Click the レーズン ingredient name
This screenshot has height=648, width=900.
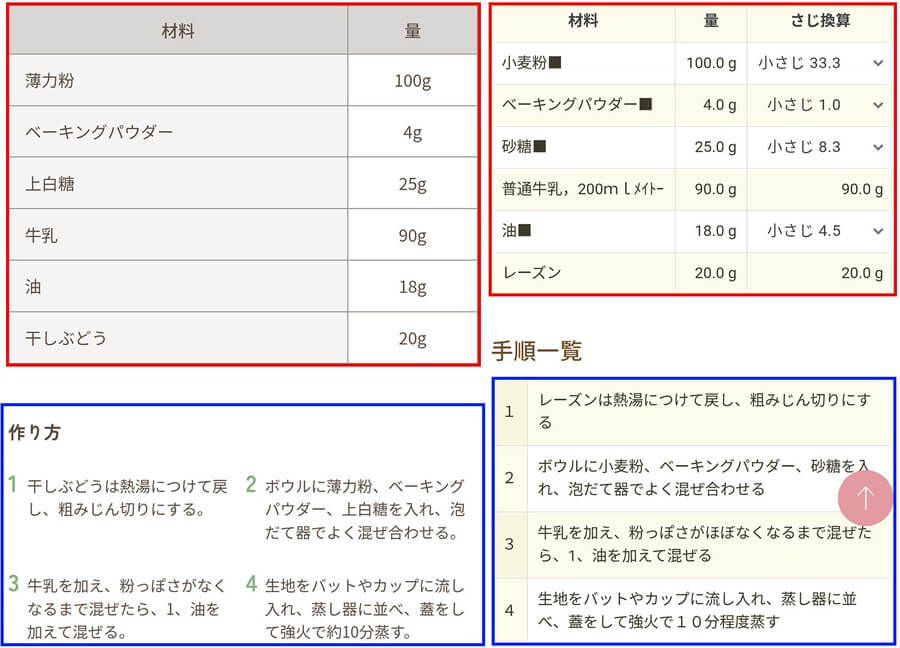[x=531, y=273]
